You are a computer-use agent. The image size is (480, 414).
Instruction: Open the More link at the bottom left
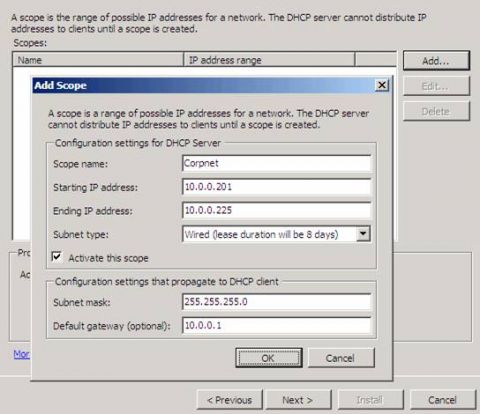[x=22, y=354]
